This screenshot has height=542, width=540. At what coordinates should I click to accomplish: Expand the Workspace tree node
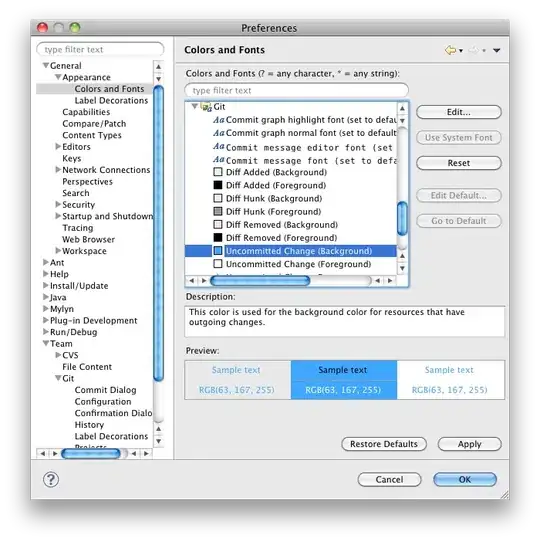58,251
